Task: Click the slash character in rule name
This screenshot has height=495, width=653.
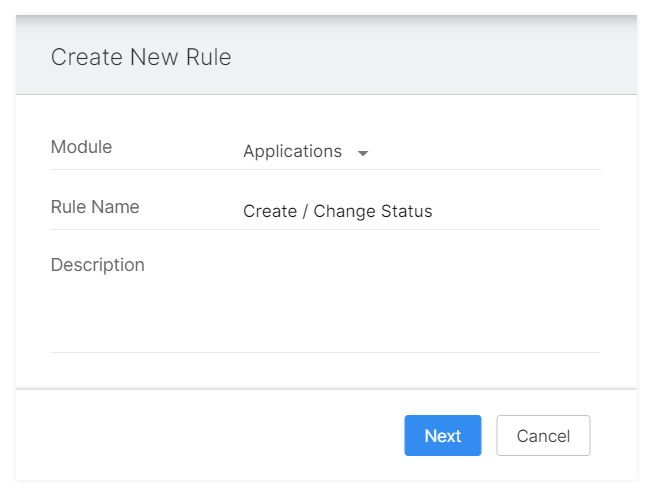Action: (305, 211)
